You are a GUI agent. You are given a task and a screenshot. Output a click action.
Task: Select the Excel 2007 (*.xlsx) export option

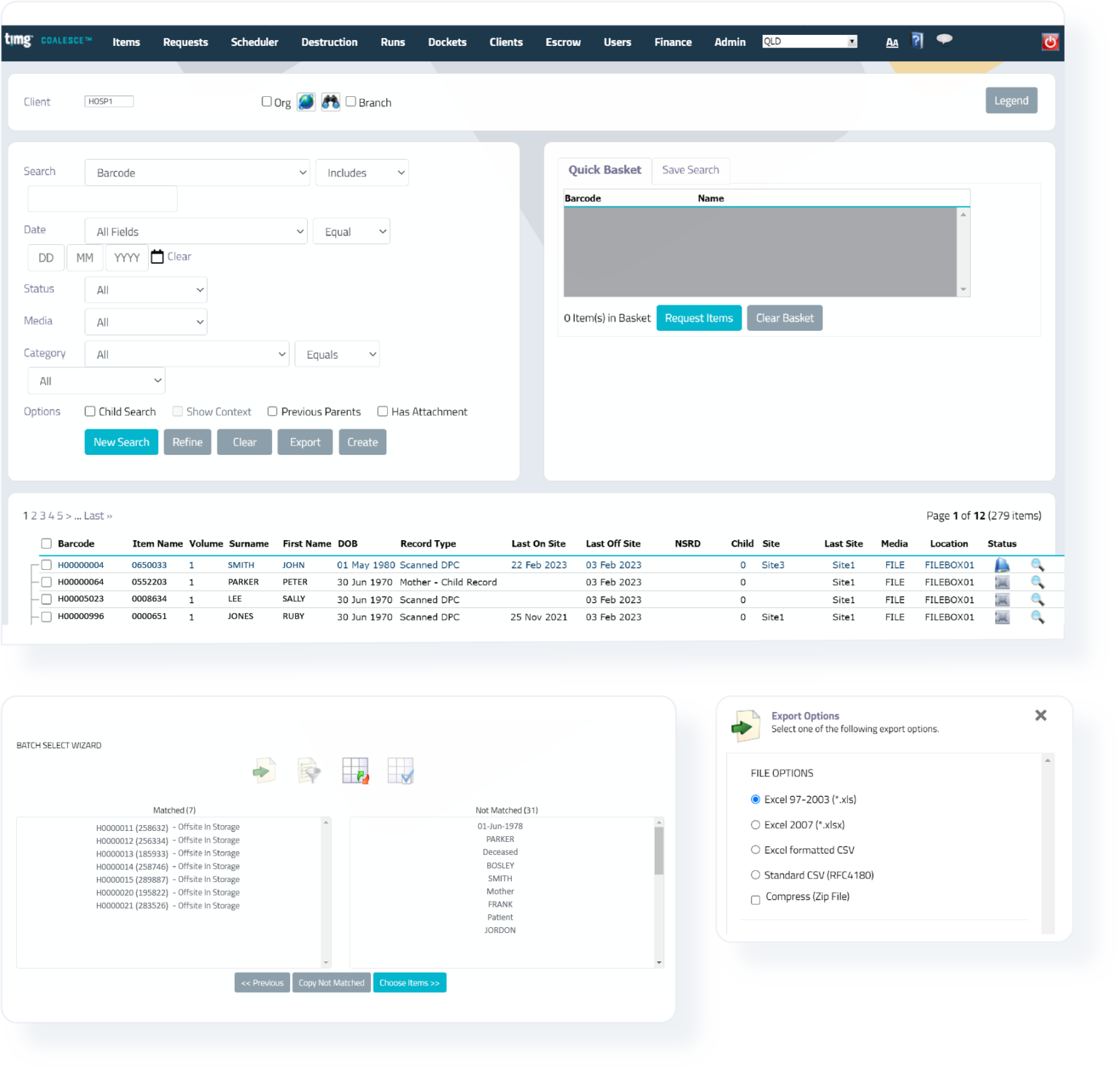(755, 824)
